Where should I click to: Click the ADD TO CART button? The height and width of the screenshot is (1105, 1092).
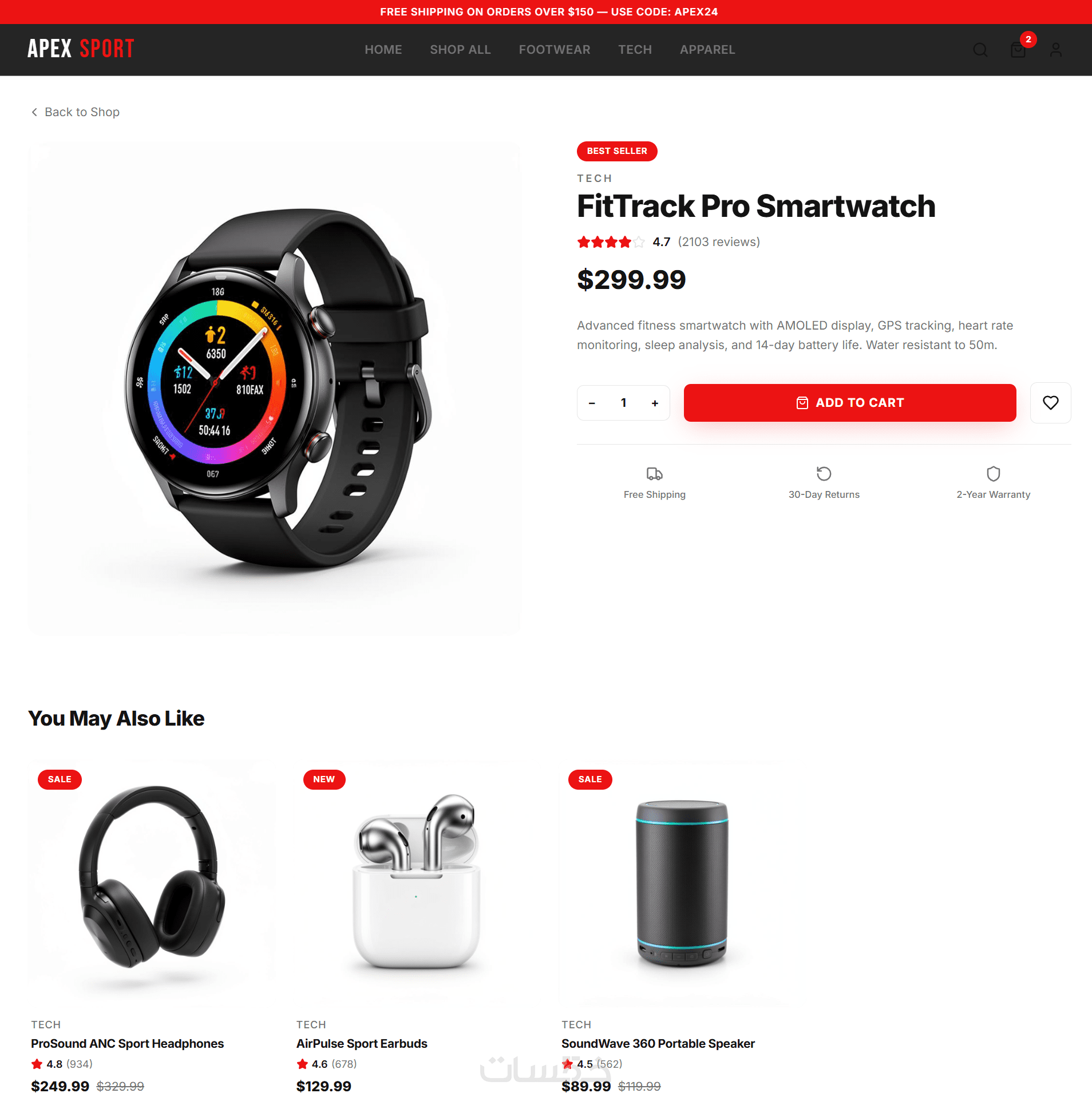tap(849, 403)
